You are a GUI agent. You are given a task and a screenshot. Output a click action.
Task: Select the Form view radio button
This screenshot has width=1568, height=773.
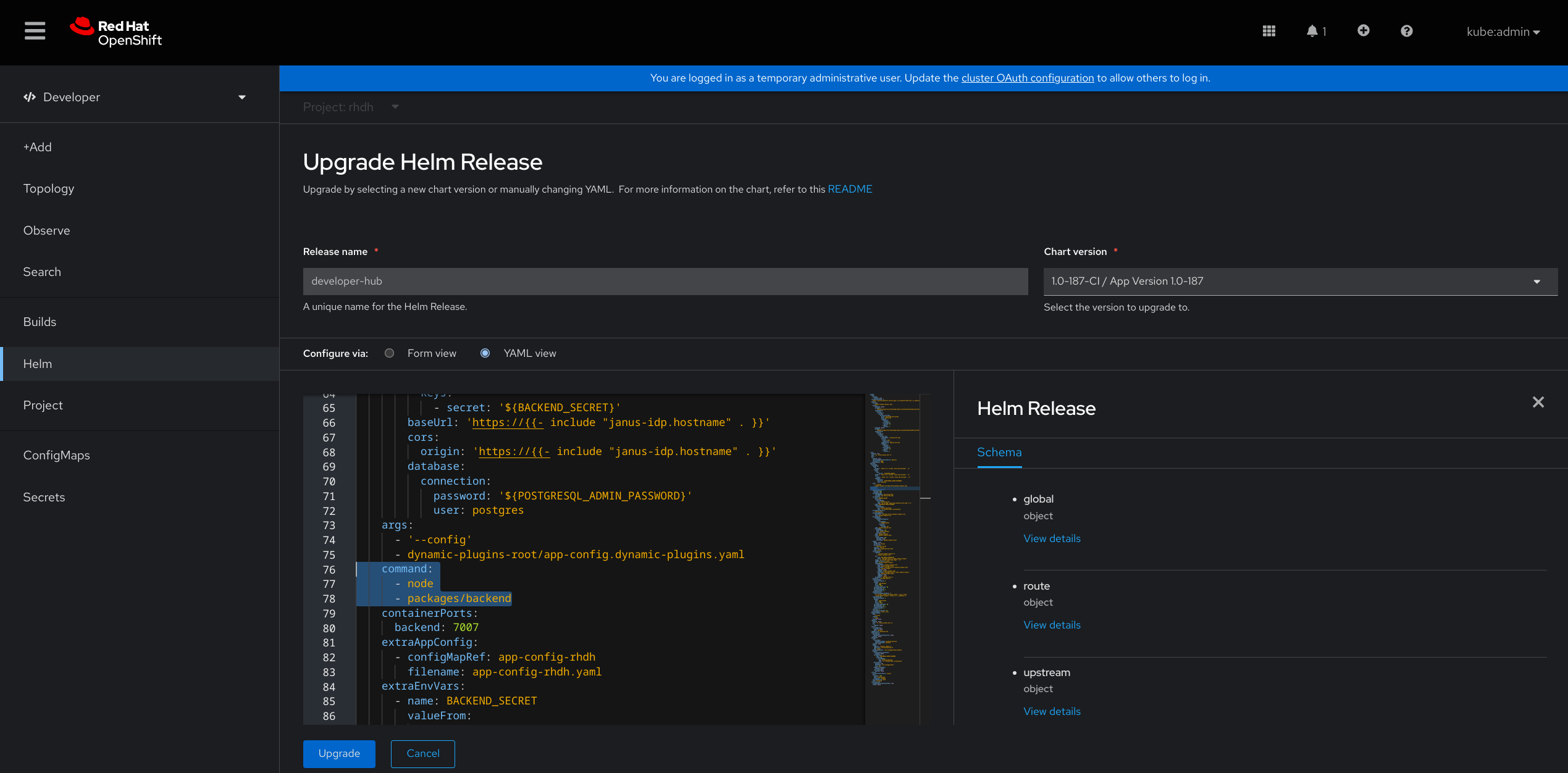click(x=389, y=353)
